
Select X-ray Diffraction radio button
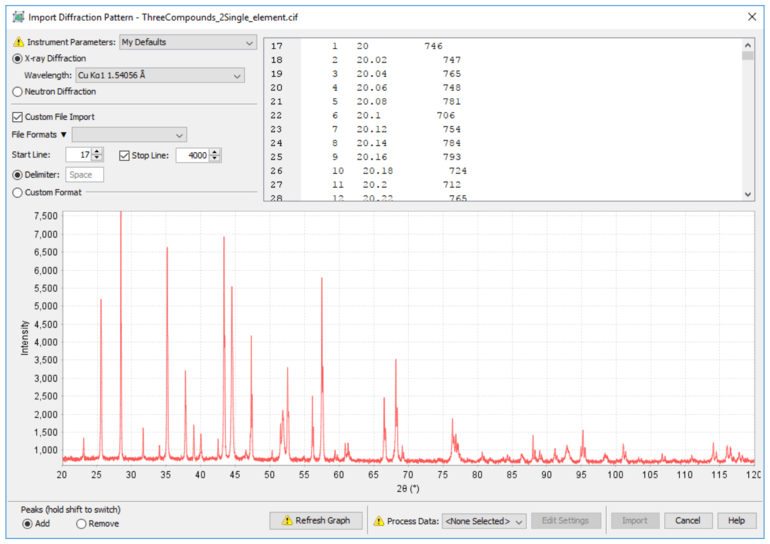coord(17,59)
